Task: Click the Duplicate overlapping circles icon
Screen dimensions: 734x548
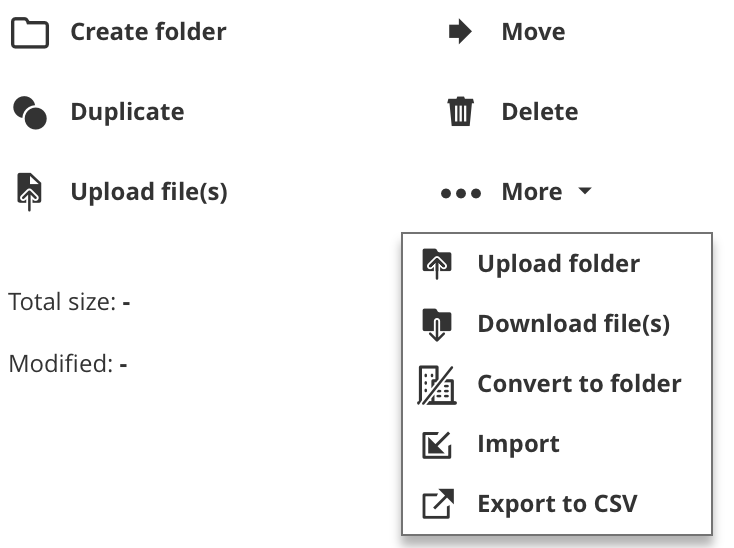Action: [30, 113]
